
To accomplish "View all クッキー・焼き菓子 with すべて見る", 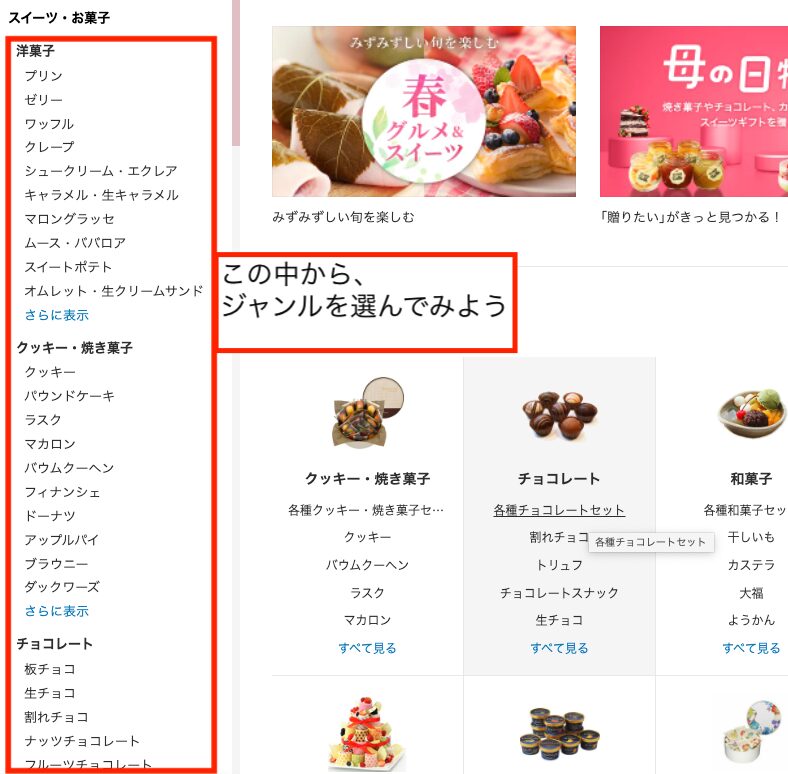I will click(x=367, y=648).
